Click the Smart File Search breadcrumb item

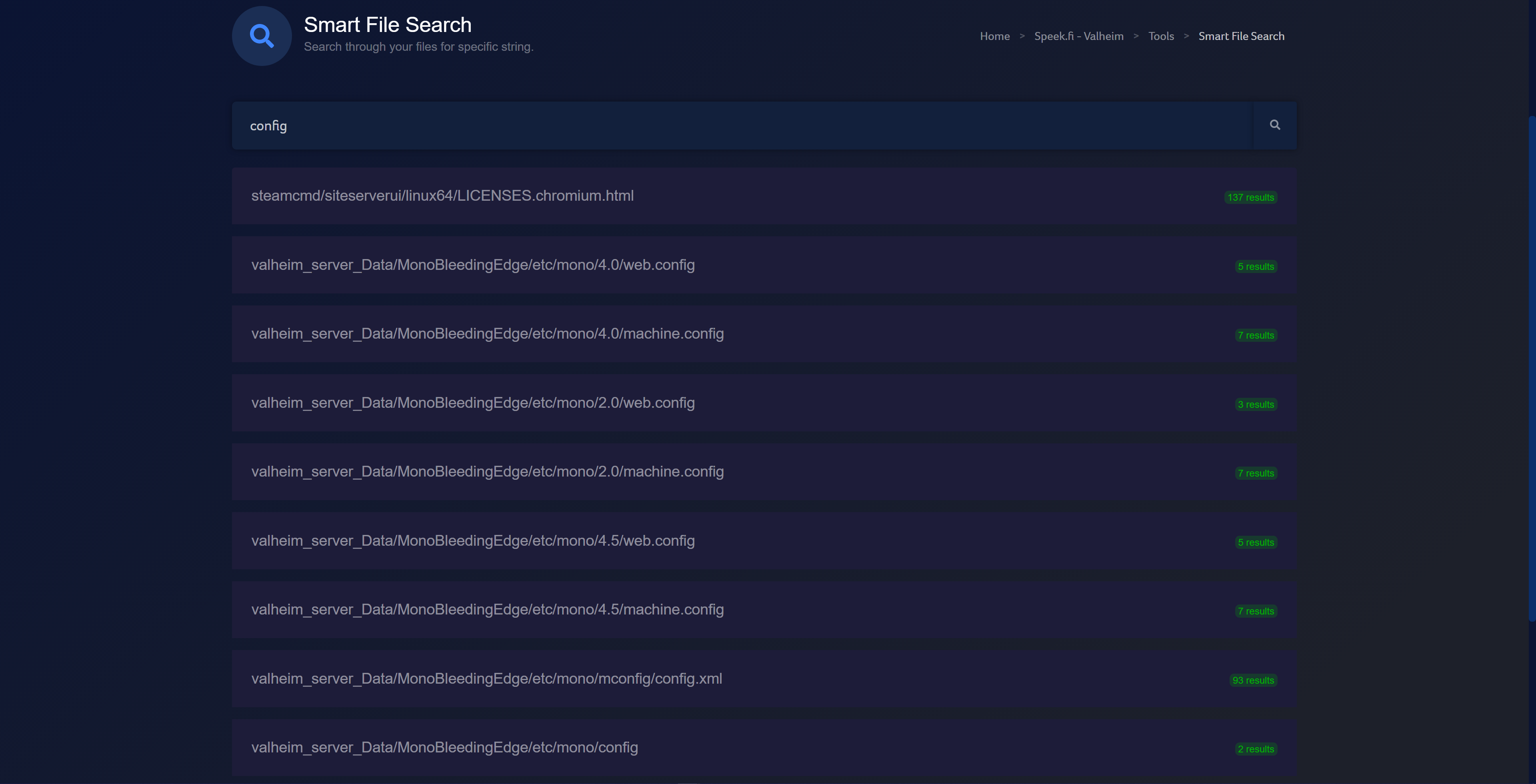click(1242, 36)
